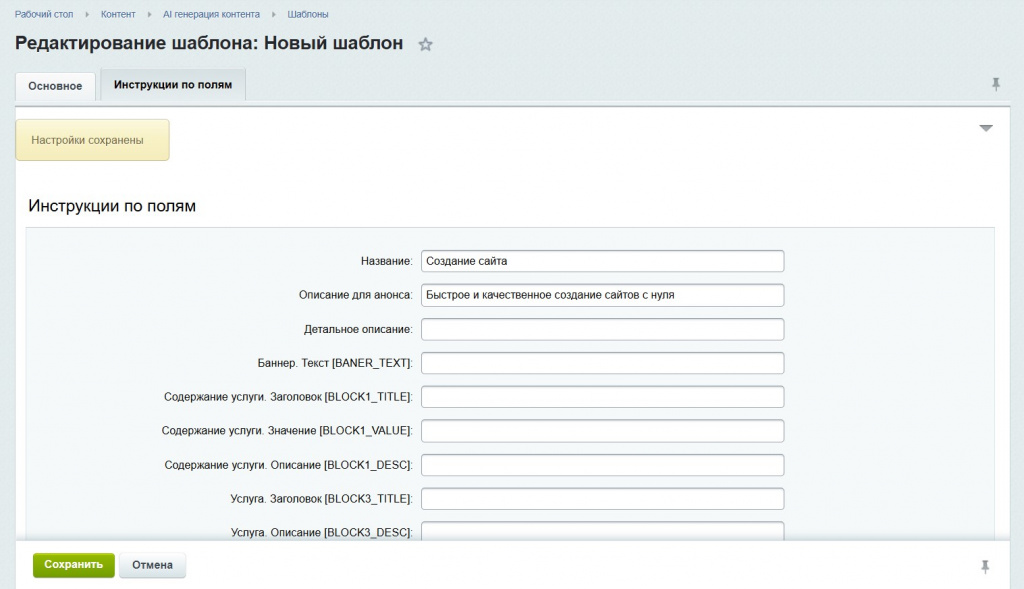1024x589 pixels.
Task: Click the Детальное описание input field
Action: point(602,329)
